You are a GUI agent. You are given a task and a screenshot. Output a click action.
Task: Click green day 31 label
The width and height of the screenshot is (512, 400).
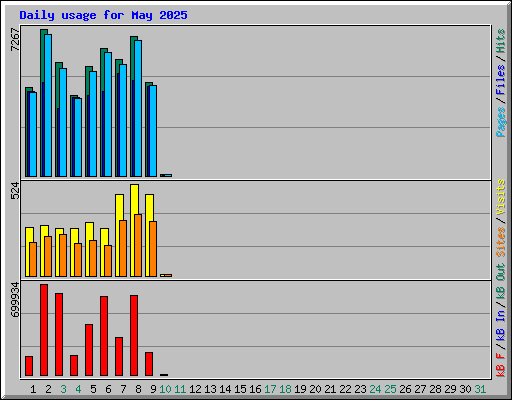point(480,389)
